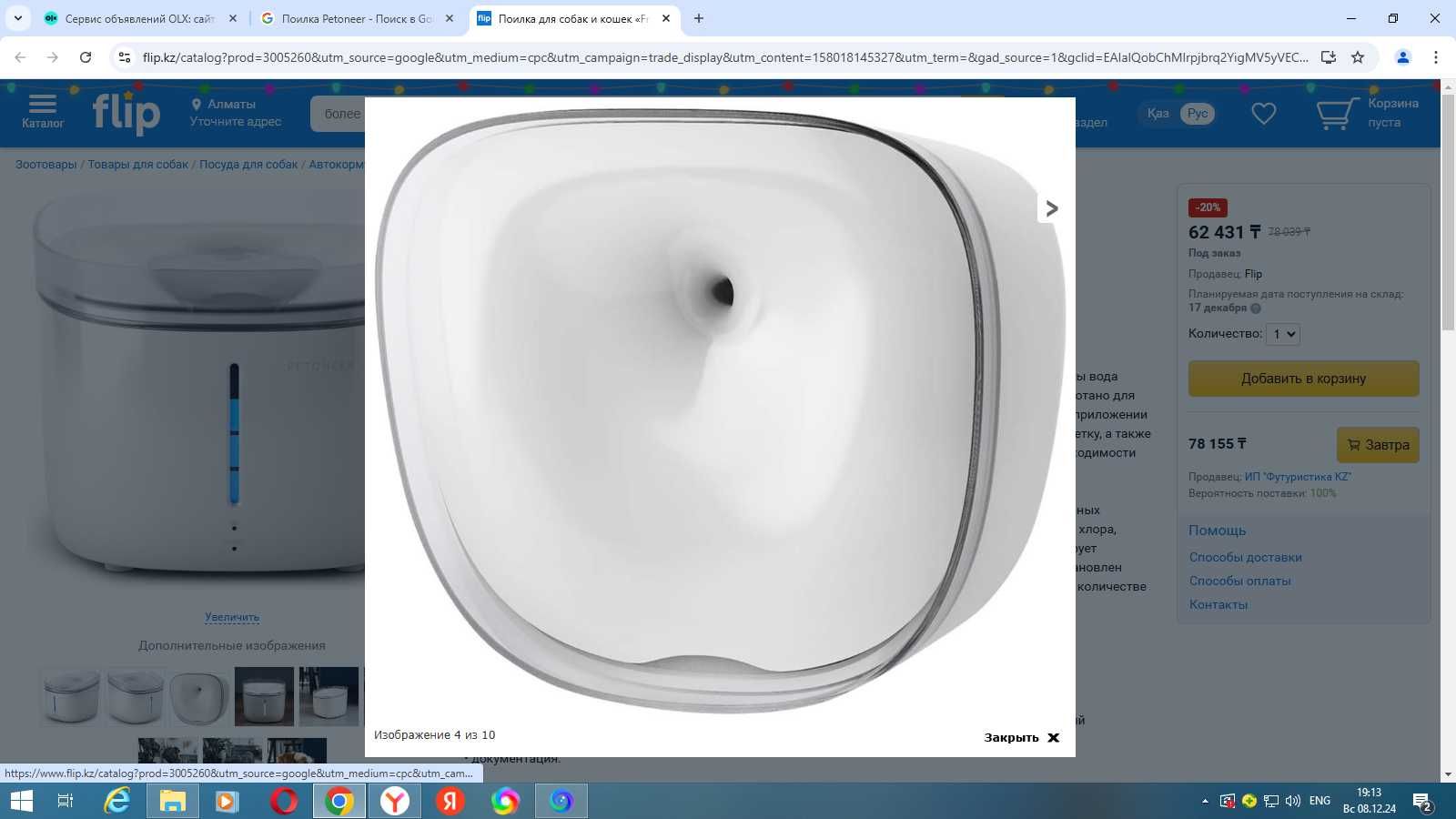
Task: Expand the Количество quantity dropdown
Action: coord(1283,334)
